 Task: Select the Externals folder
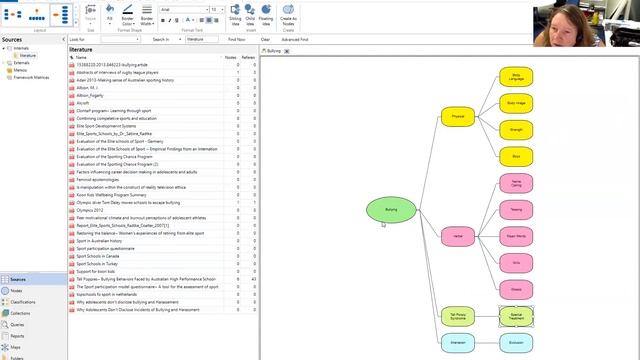[21, 63]
